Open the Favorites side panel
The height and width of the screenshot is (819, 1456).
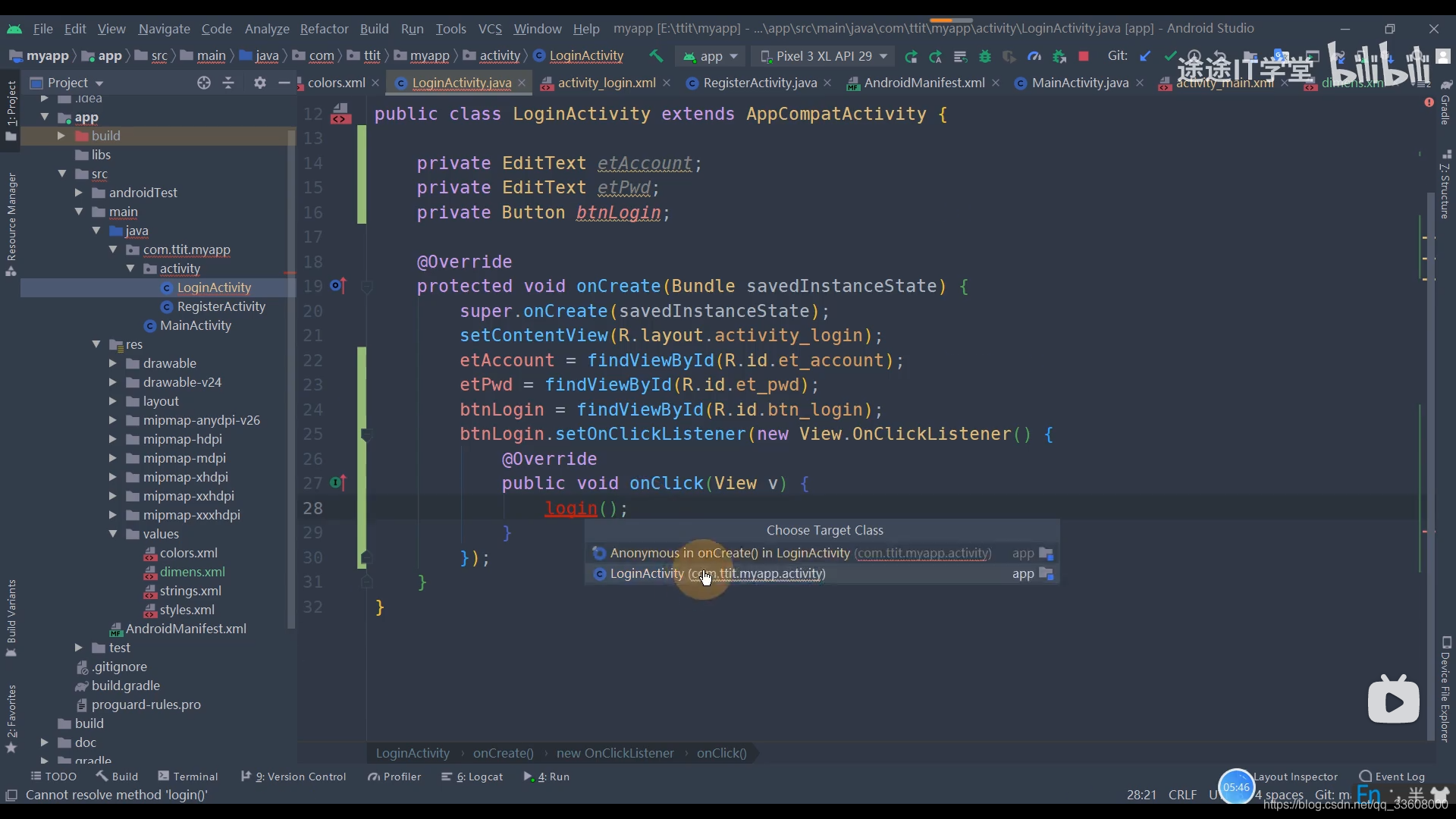point(11,719)
